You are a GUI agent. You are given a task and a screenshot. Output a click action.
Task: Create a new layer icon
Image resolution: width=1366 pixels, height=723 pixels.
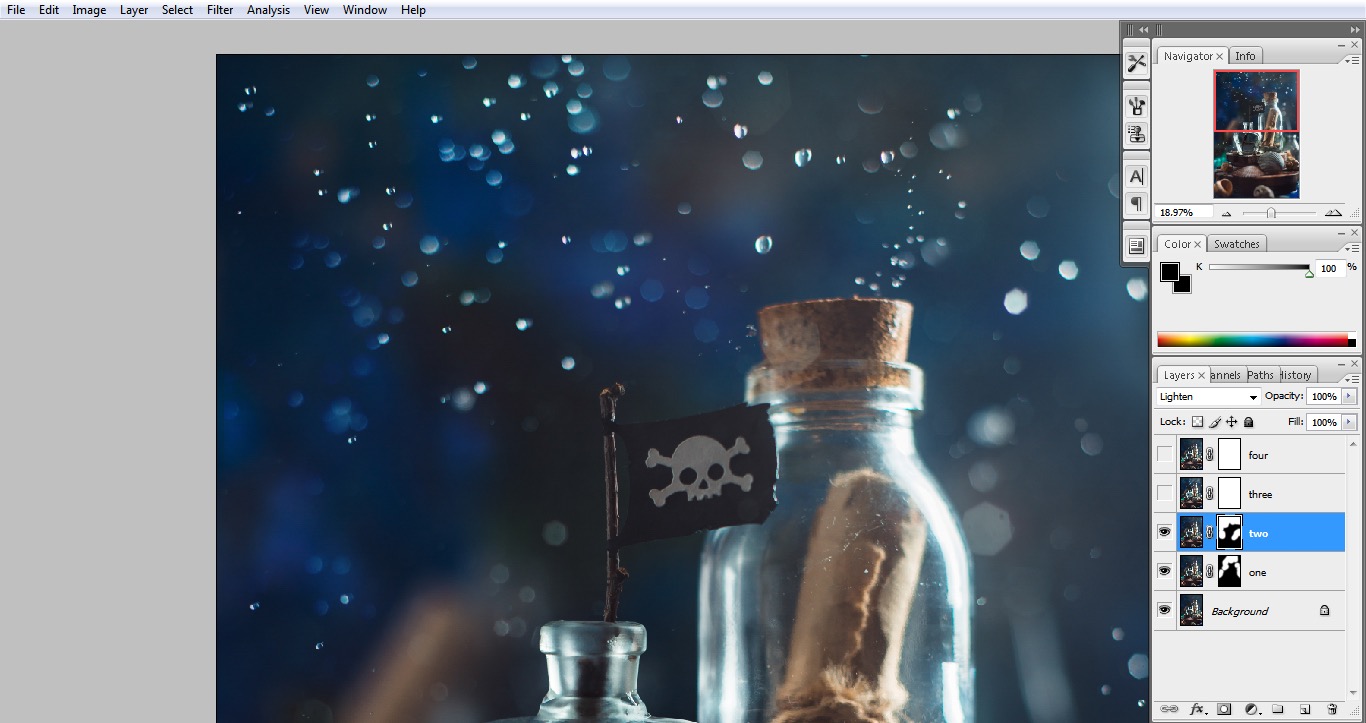click(1305, 709)
